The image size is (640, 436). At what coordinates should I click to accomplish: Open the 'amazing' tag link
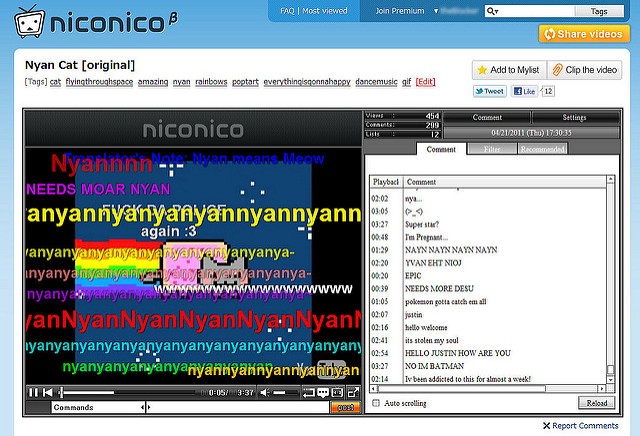pos(153,82)
